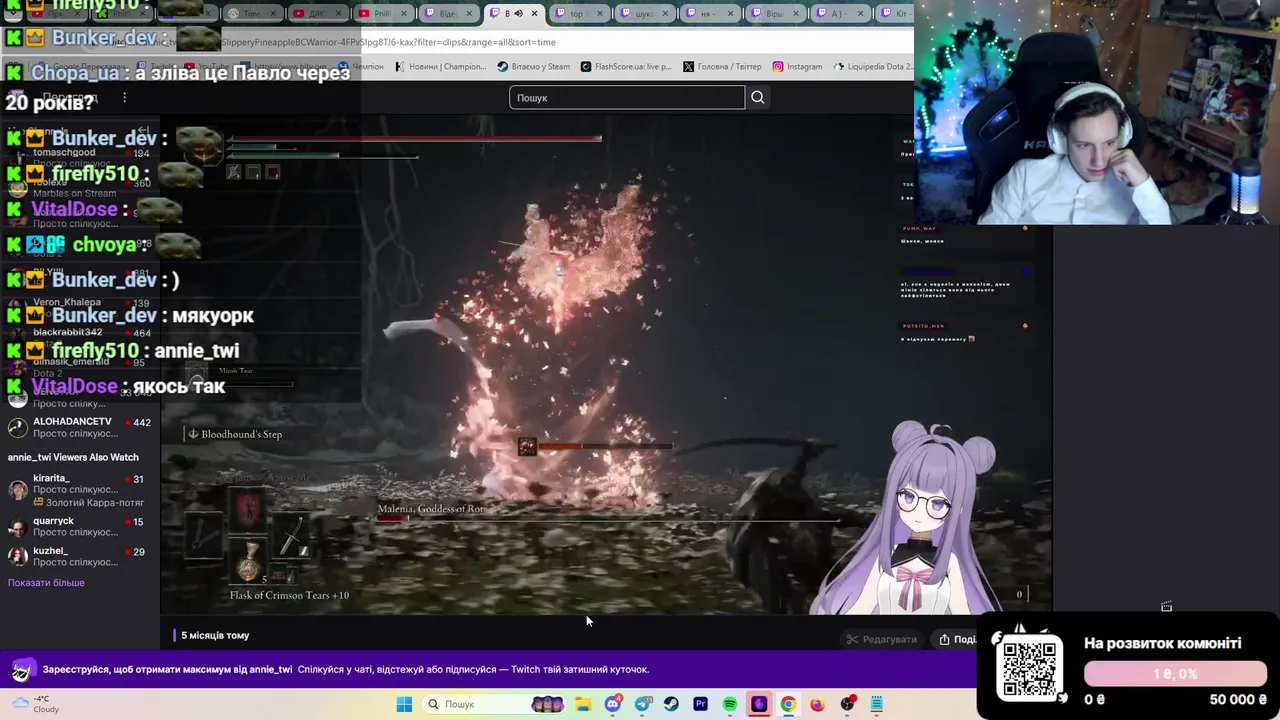Close the active browser tab
Image resolution: width=1280 pixels, height=720 pixels.
[535, 13]
